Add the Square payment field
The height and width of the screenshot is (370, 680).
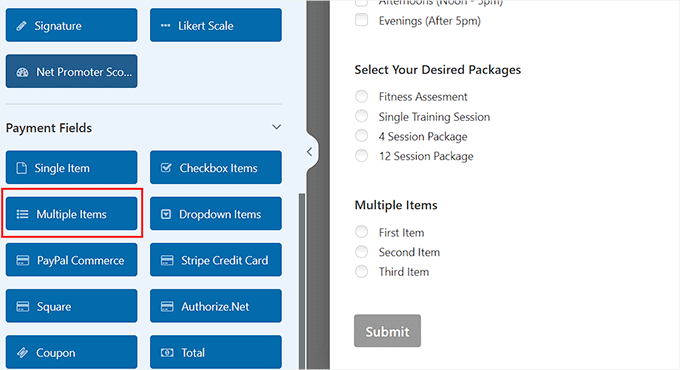72,306
